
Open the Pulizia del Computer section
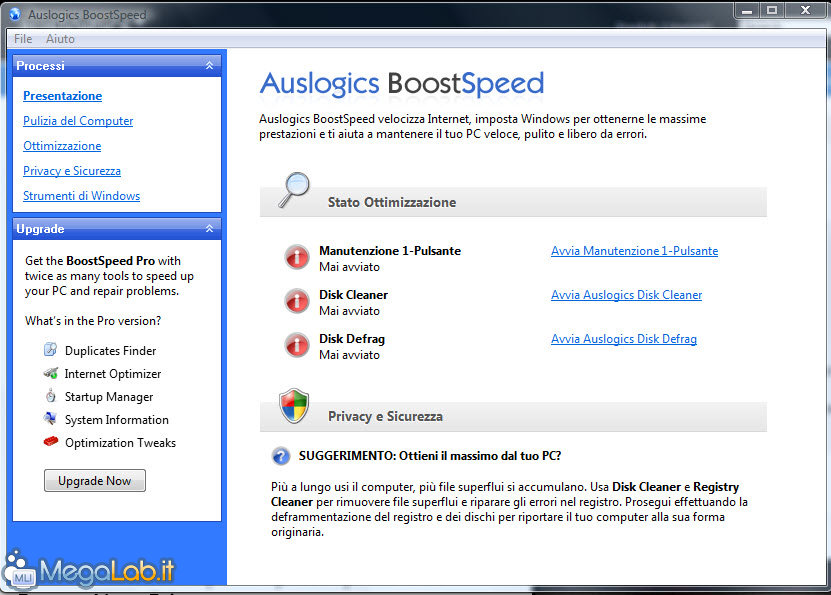coord(78,121)
